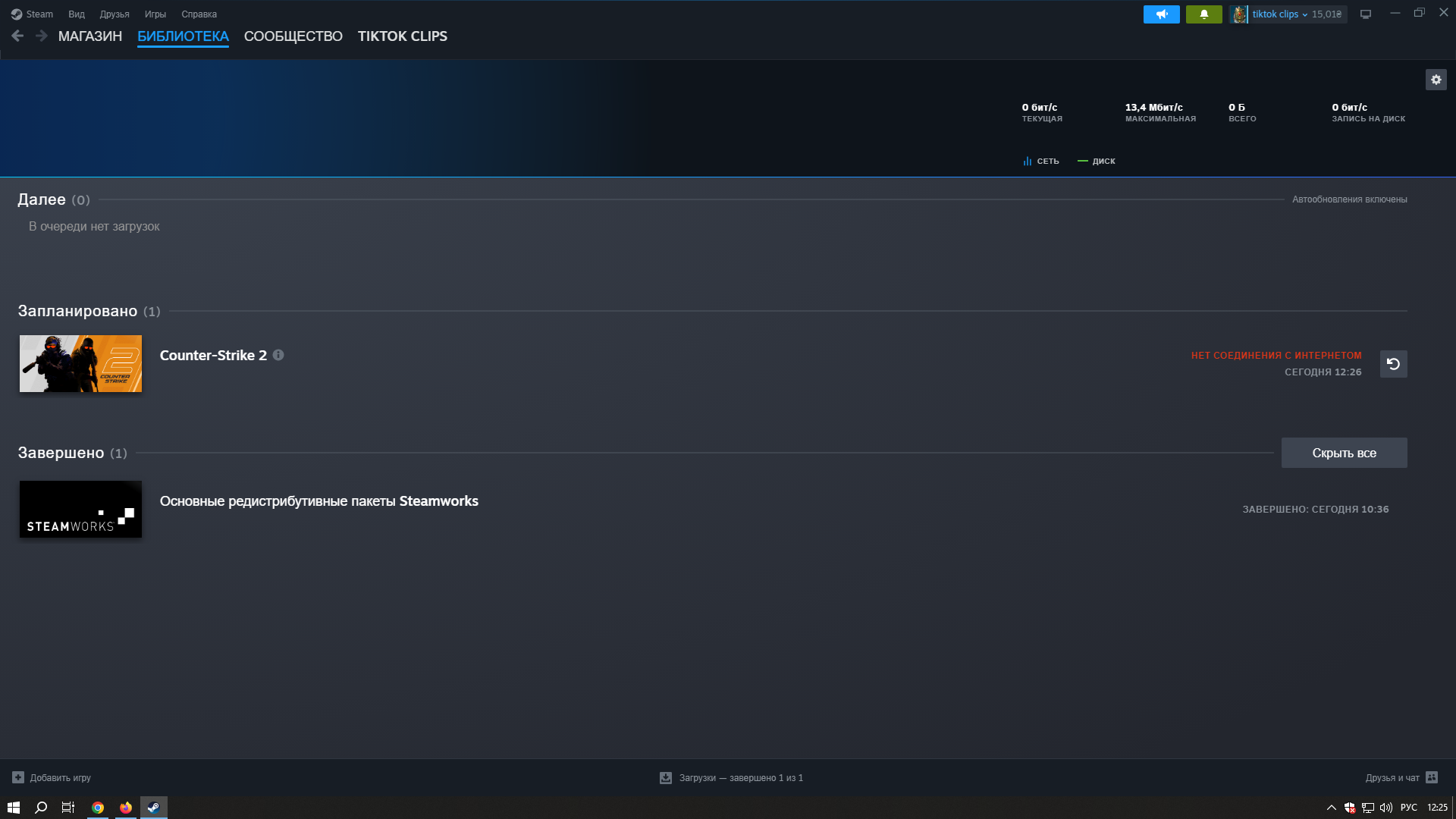Click ЗАВЕРШЕНО: СЕГОДНЯ 10:36 text
The image size is (1456, 819).
pos(1316,510)
